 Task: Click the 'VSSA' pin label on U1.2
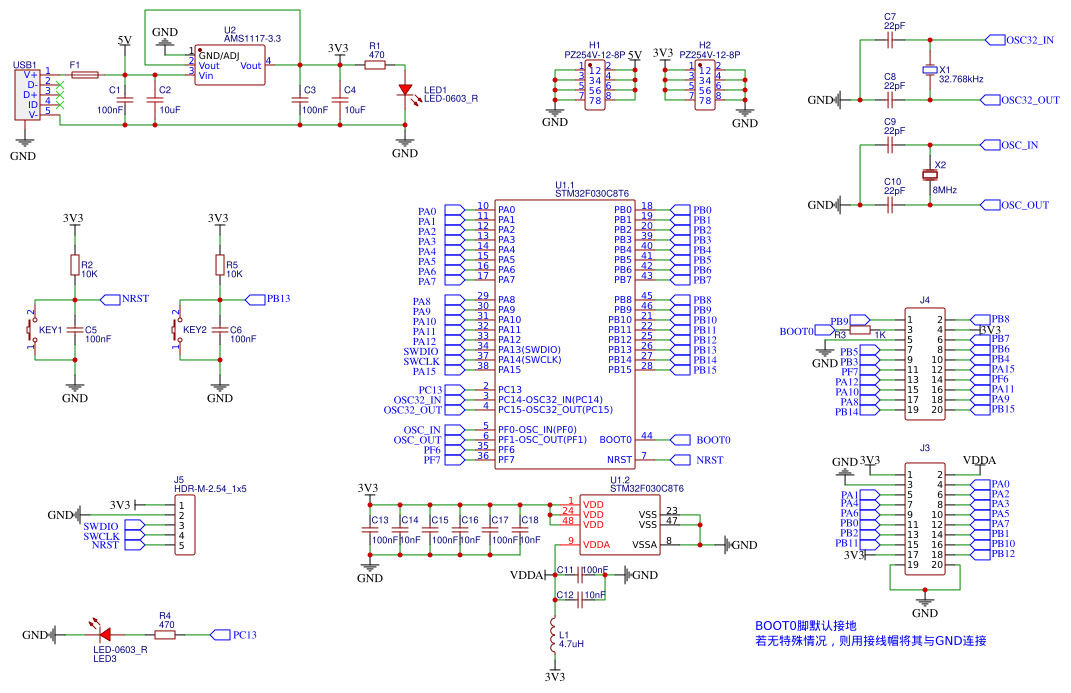pyautogui.click(x=645, y=545)
